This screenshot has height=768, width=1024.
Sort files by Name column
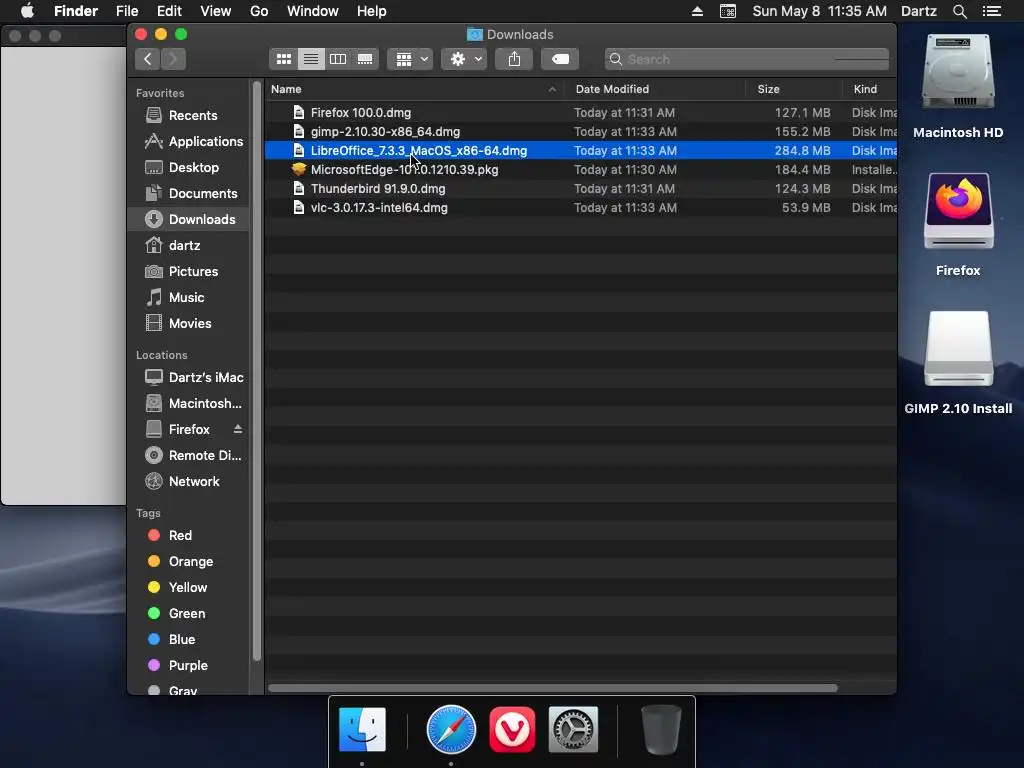(x=286, y=89)
